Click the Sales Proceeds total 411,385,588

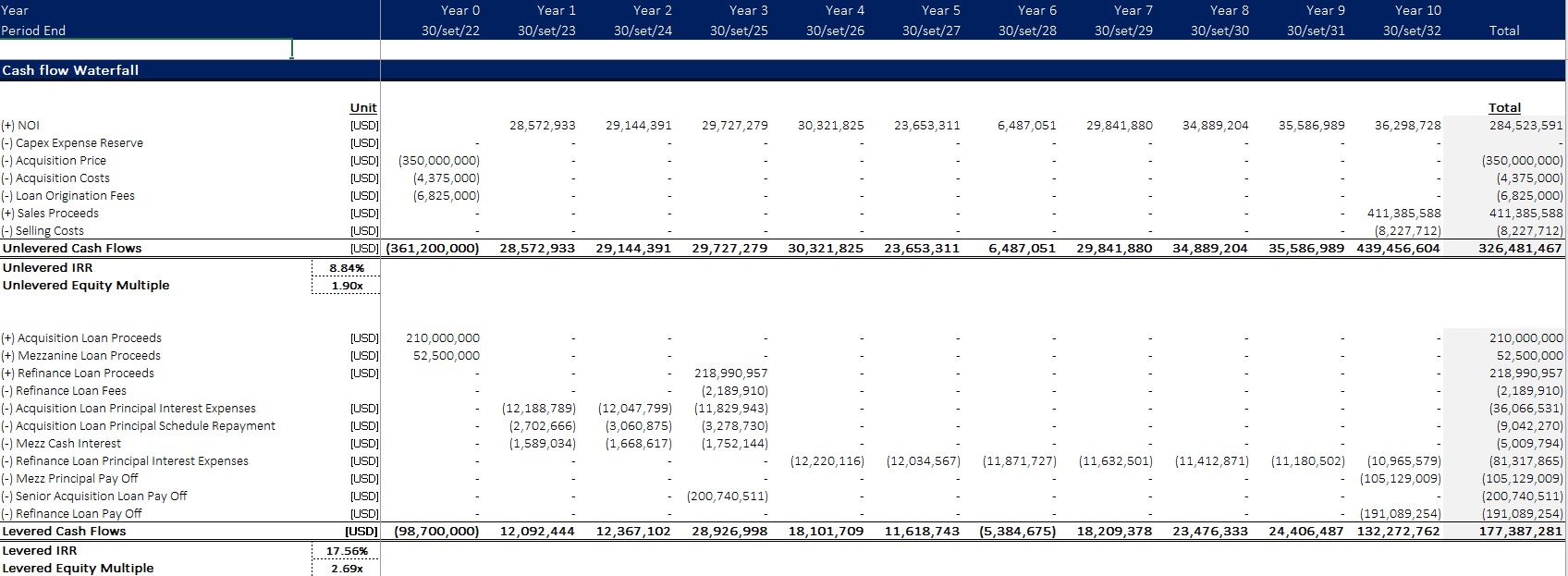(x=1525, y=214)
